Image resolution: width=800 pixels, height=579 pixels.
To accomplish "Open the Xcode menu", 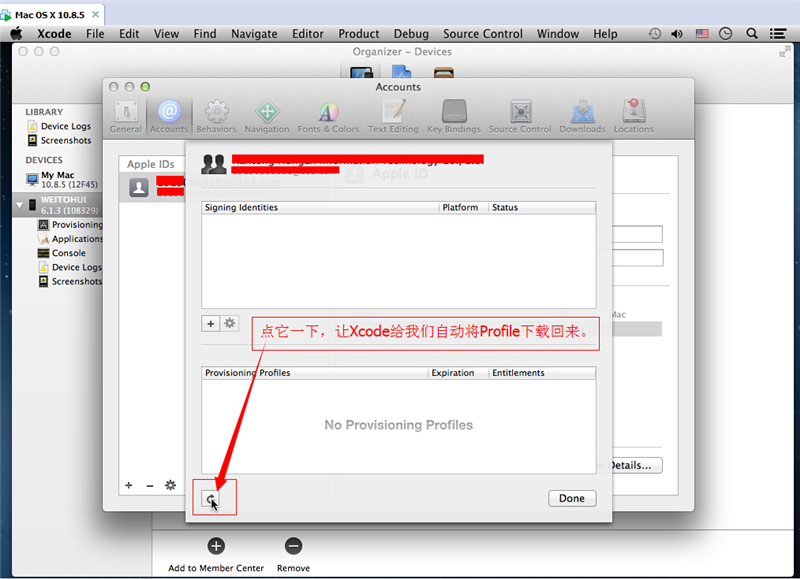I will point(54,34).
